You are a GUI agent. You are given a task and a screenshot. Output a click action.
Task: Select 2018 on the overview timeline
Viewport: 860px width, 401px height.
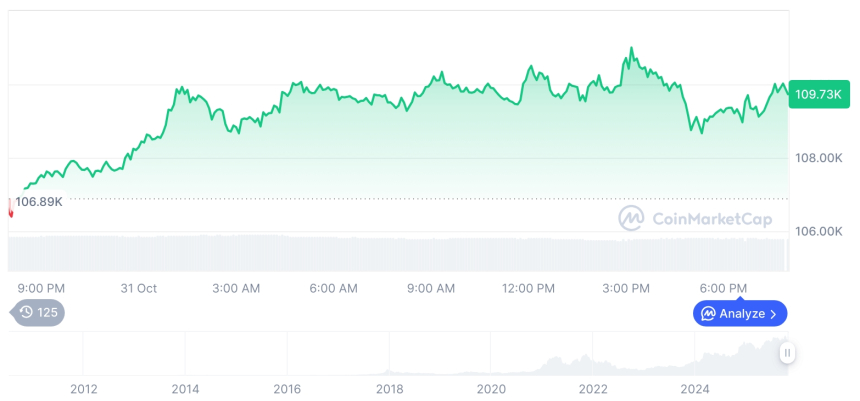(389, 388)
